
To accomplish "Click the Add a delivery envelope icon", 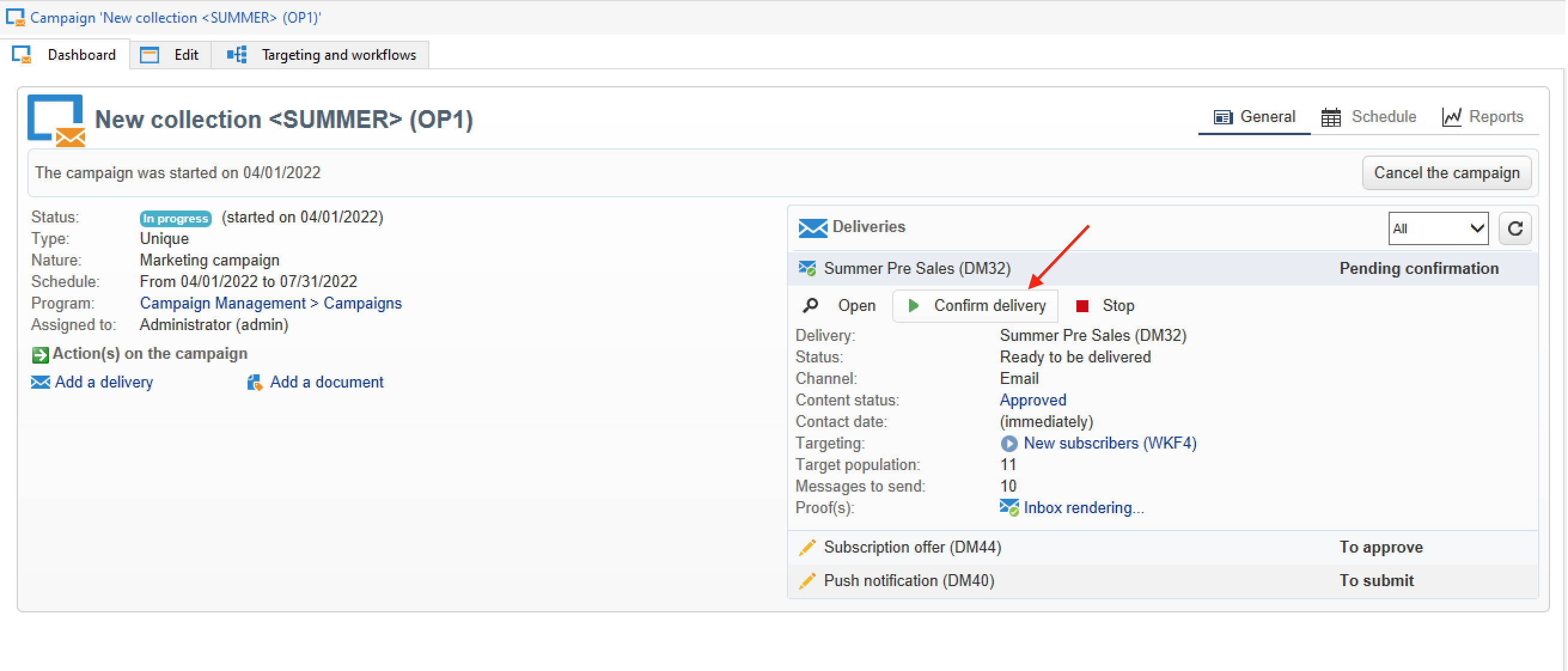I will click(40, 382).
